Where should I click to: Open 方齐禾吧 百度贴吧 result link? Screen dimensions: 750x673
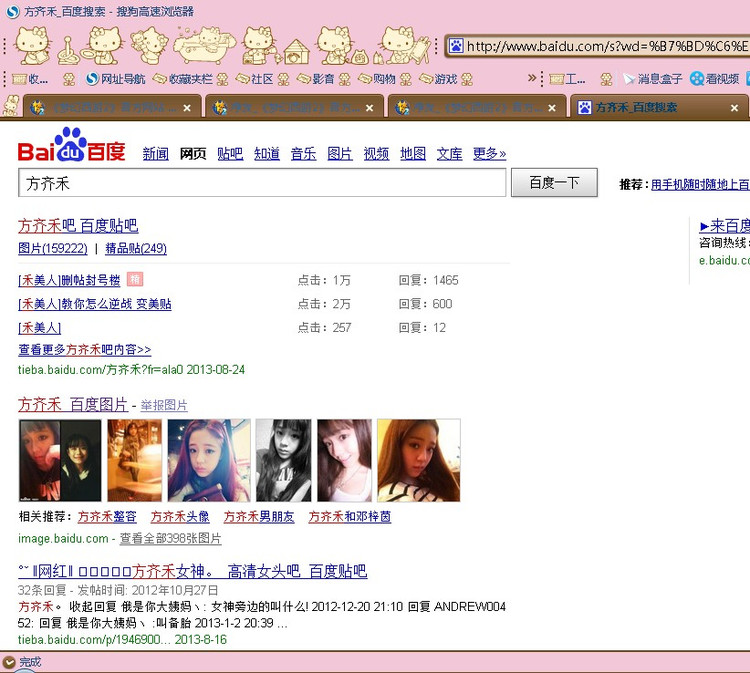(x=78, y=226)
